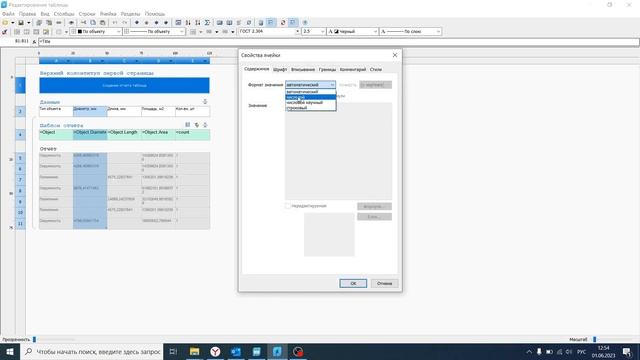
Task: Click the refresh icon in the top toolbar
Action: [282, 23]
